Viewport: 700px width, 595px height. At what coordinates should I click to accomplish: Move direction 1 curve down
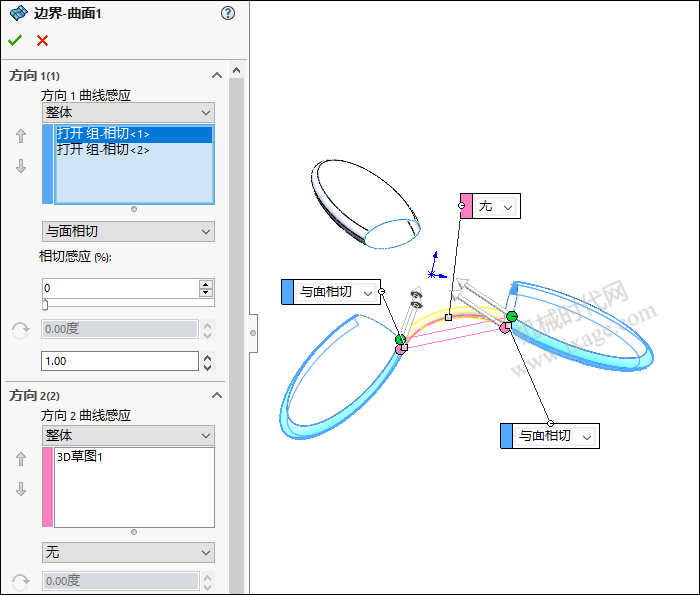[x=21, y=166]
